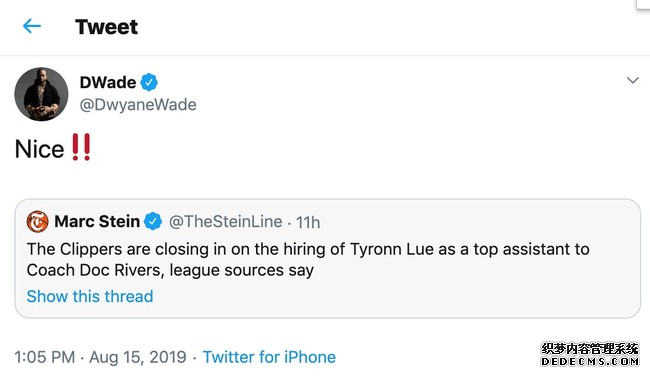Image resolution: width=650 pixels, height=376 pixels.
Task: Click the 1:05 PM Aug 15, 2019 timestamp
Action: tap(100, 357)
